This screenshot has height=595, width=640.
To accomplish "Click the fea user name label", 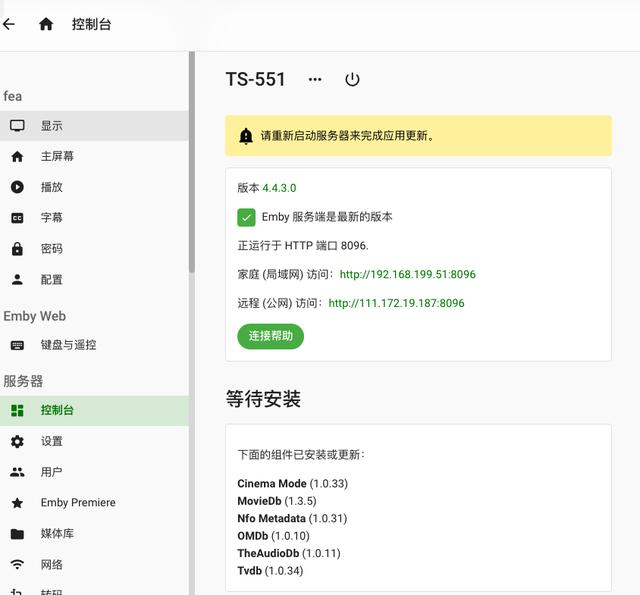I will [13, 96].
